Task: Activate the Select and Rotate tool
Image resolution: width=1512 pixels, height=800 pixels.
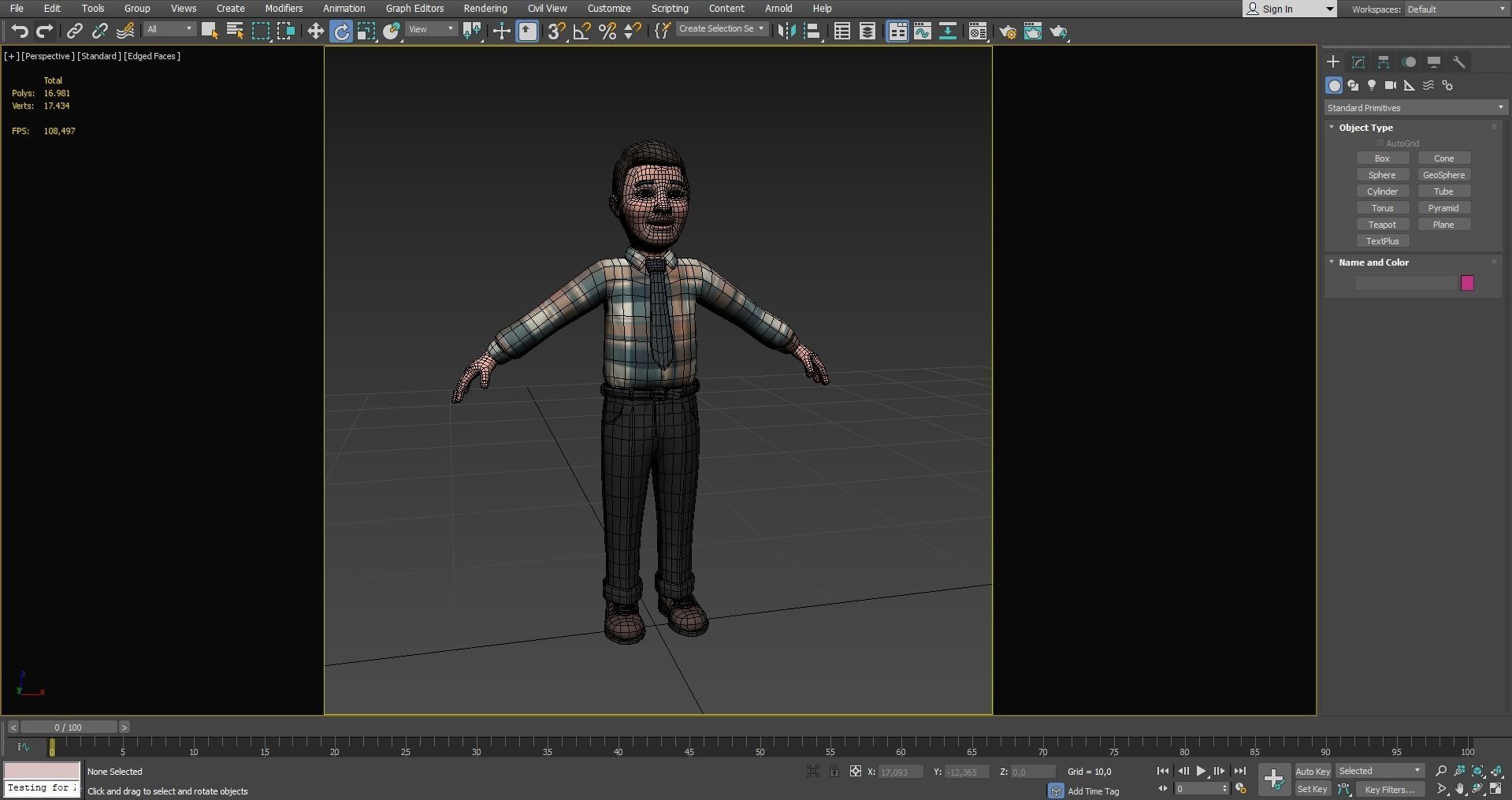Action: 341,31
